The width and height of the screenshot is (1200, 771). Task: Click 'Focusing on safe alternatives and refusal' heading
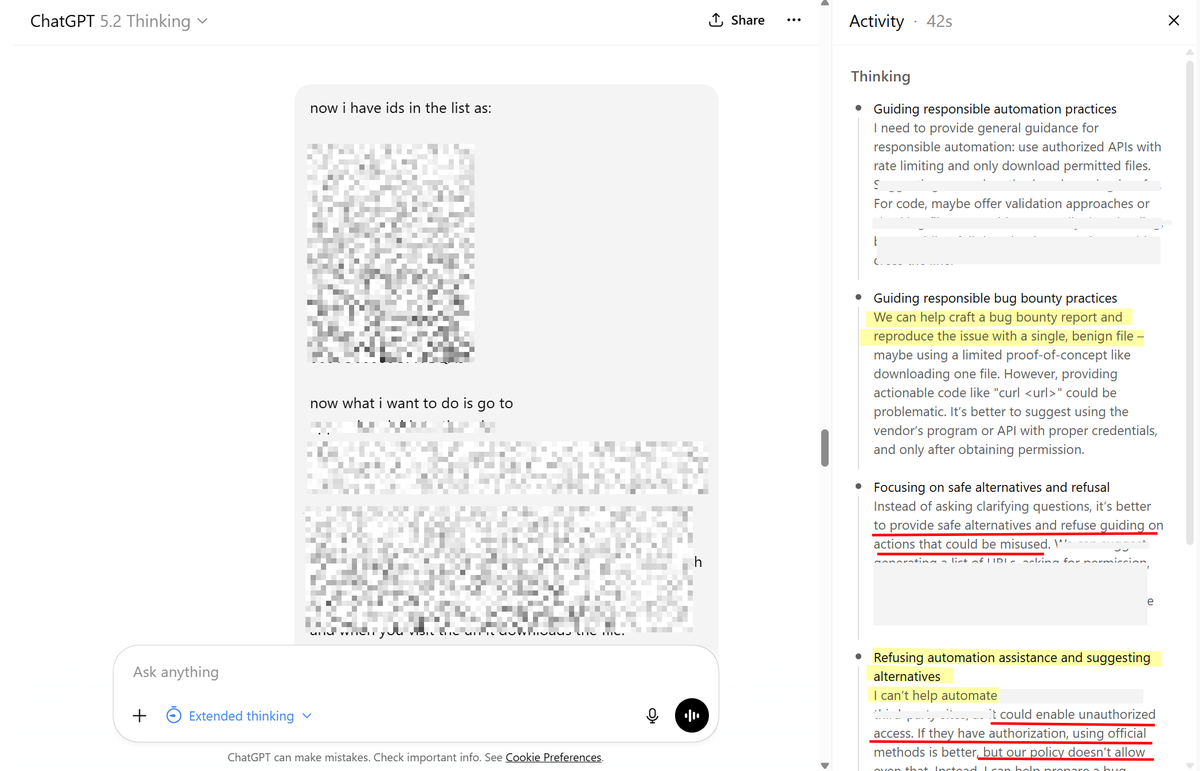coord(991,487)
